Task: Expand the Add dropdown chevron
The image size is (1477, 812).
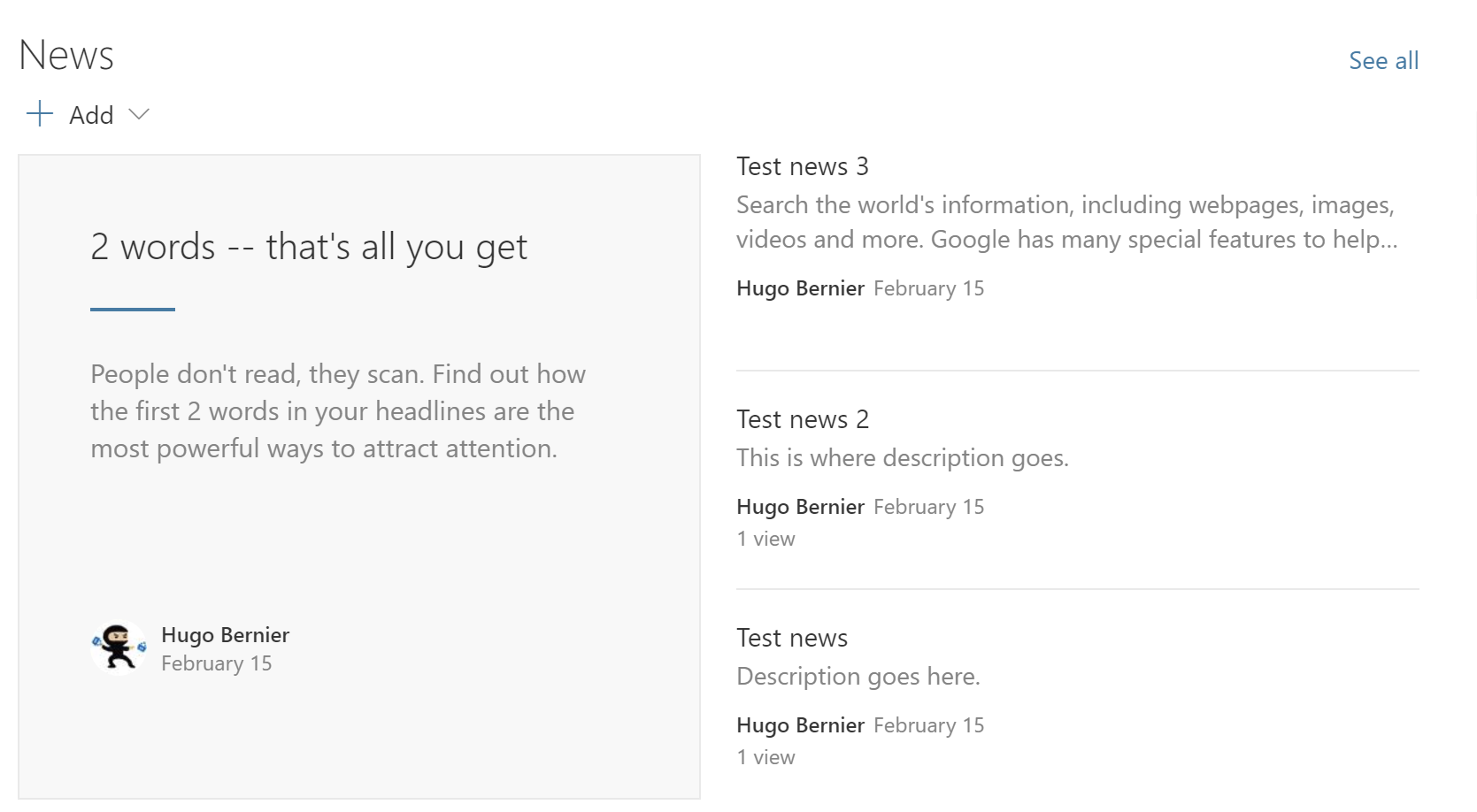Action: coord(139,115)
